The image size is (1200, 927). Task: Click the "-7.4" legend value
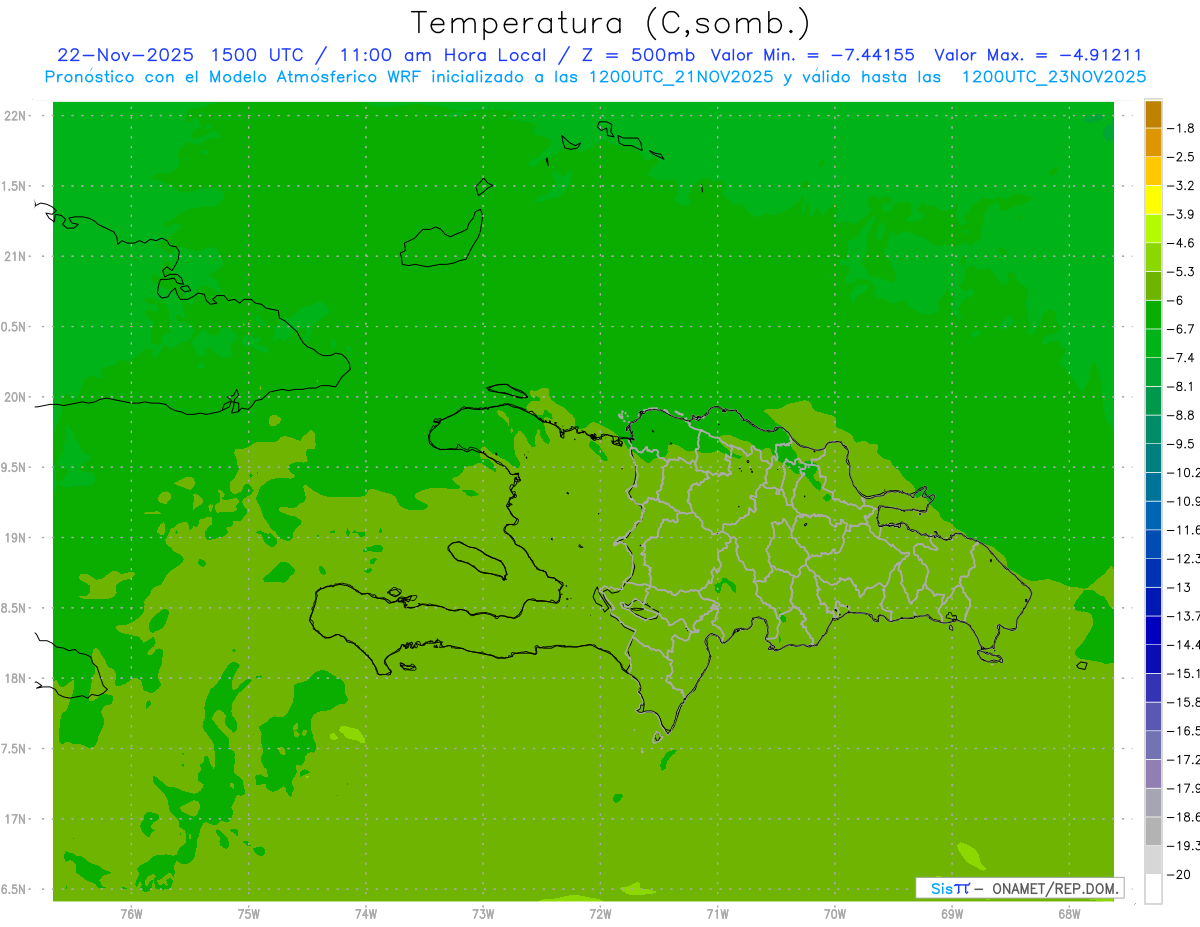coord(1183,358)
